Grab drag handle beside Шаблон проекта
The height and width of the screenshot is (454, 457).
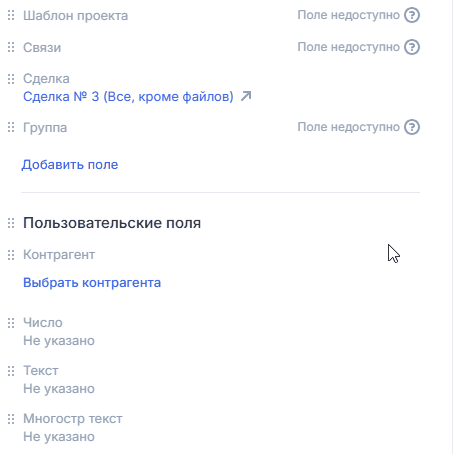(x=11, y=15)
